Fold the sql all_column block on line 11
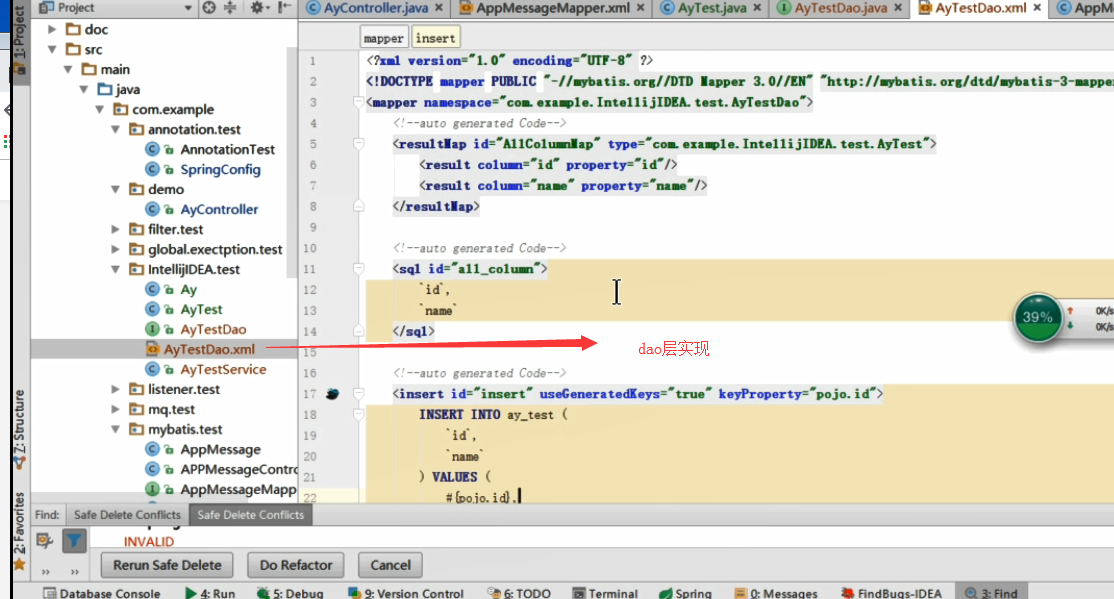Screen dimensions: 1114x599 (359, 269)
